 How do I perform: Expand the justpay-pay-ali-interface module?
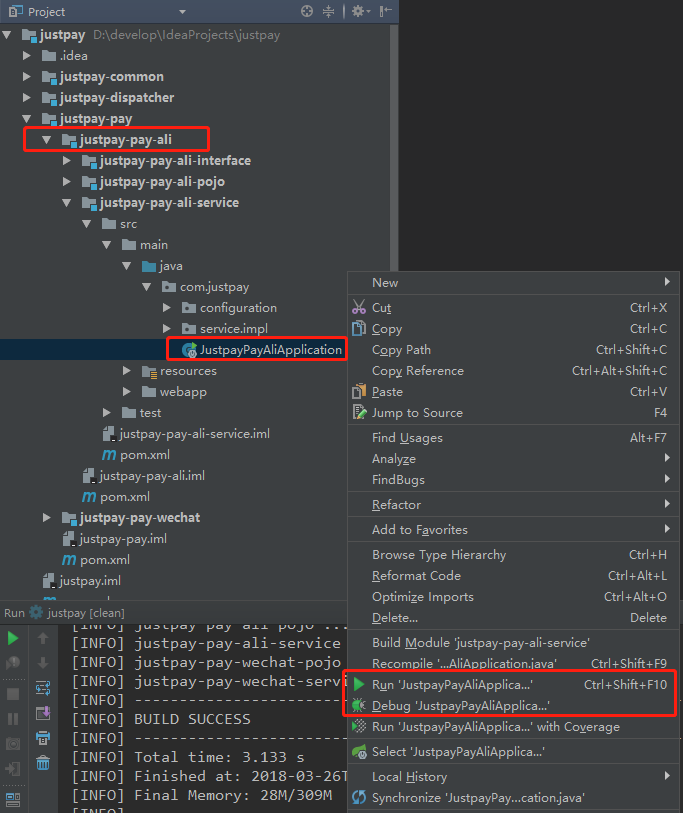coord(67,161)
